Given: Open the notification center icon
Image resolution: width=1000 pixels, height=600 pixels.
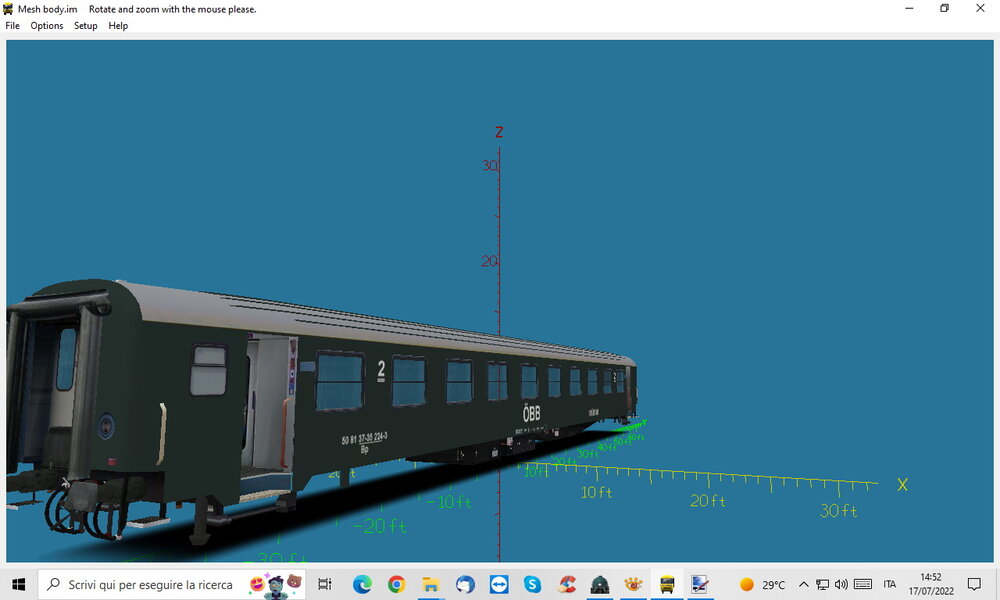Looking at the screenshot, I should pyautogui.click(x=974, y=584).
